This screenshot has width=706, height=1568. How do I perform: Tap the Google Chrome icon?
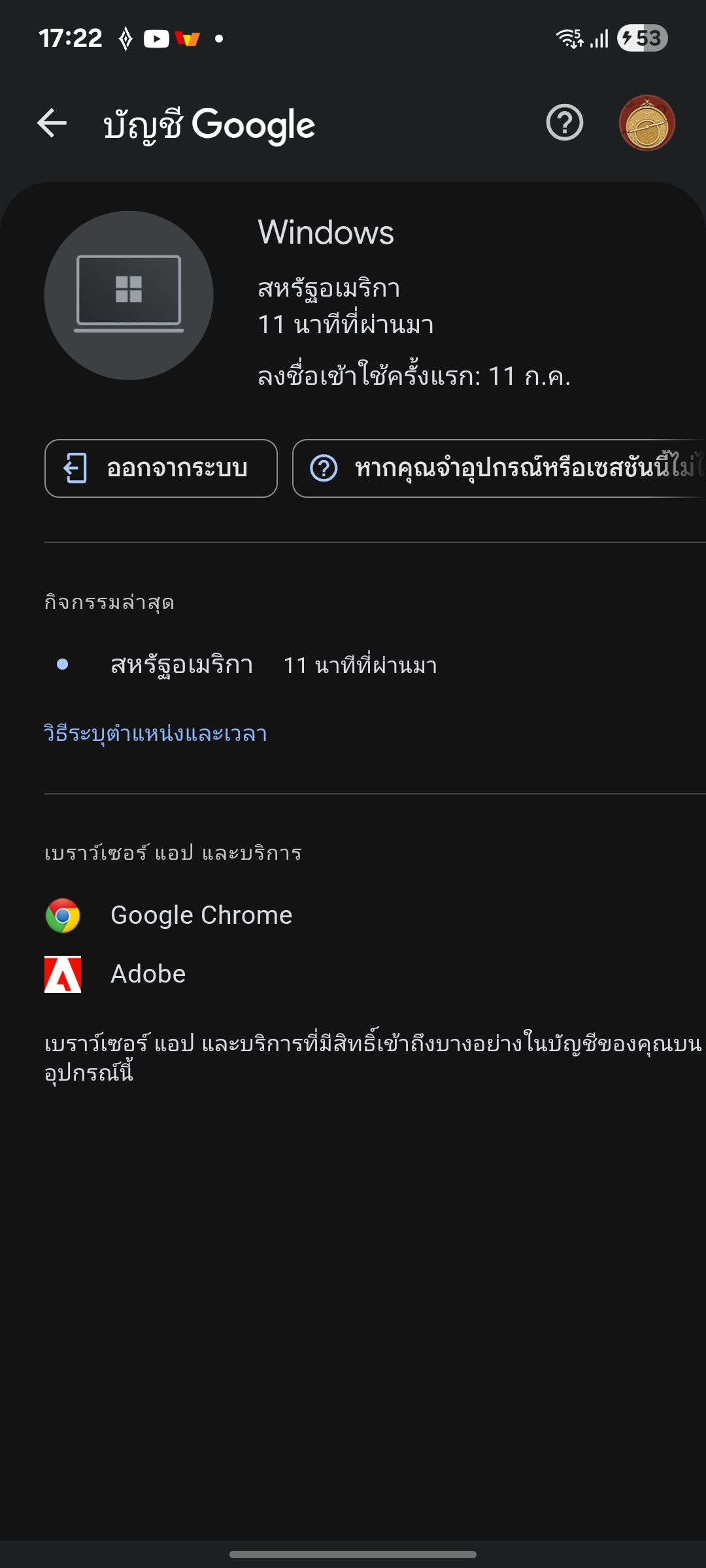pos(63,915)
